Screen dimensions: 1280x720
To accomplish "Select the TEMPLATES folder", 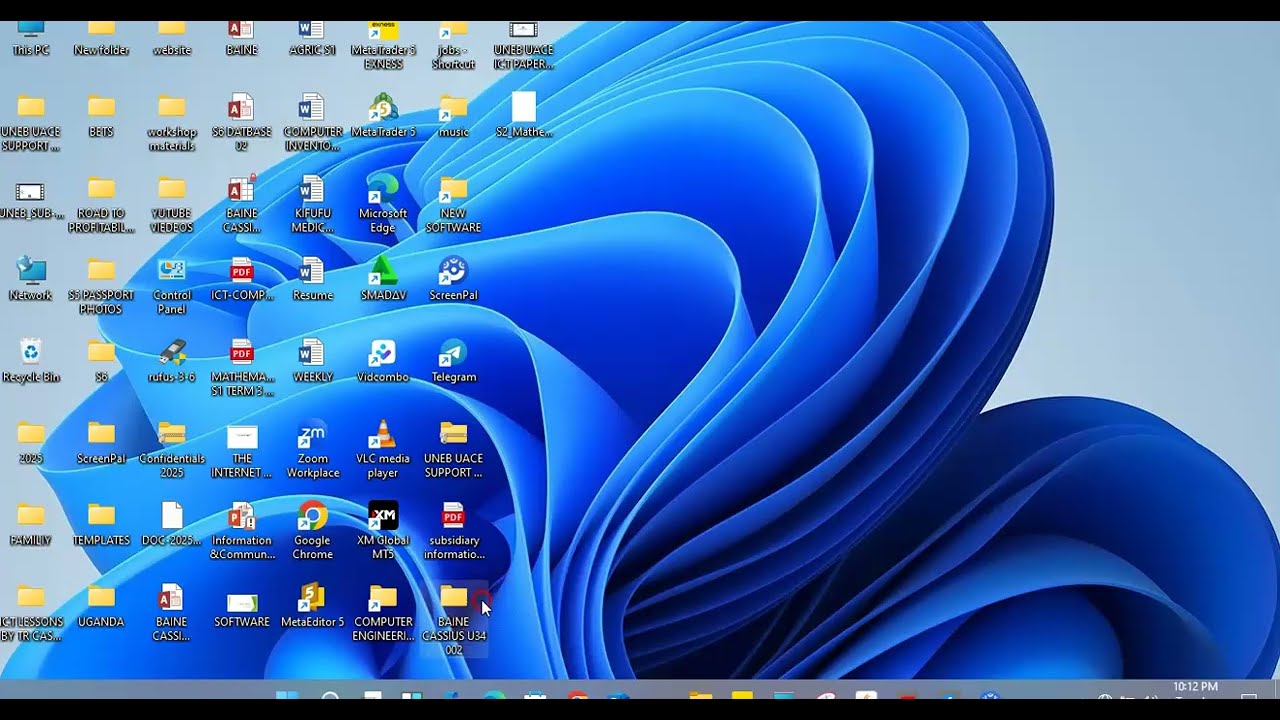I will pyautogui.click(x=101, y=524).
